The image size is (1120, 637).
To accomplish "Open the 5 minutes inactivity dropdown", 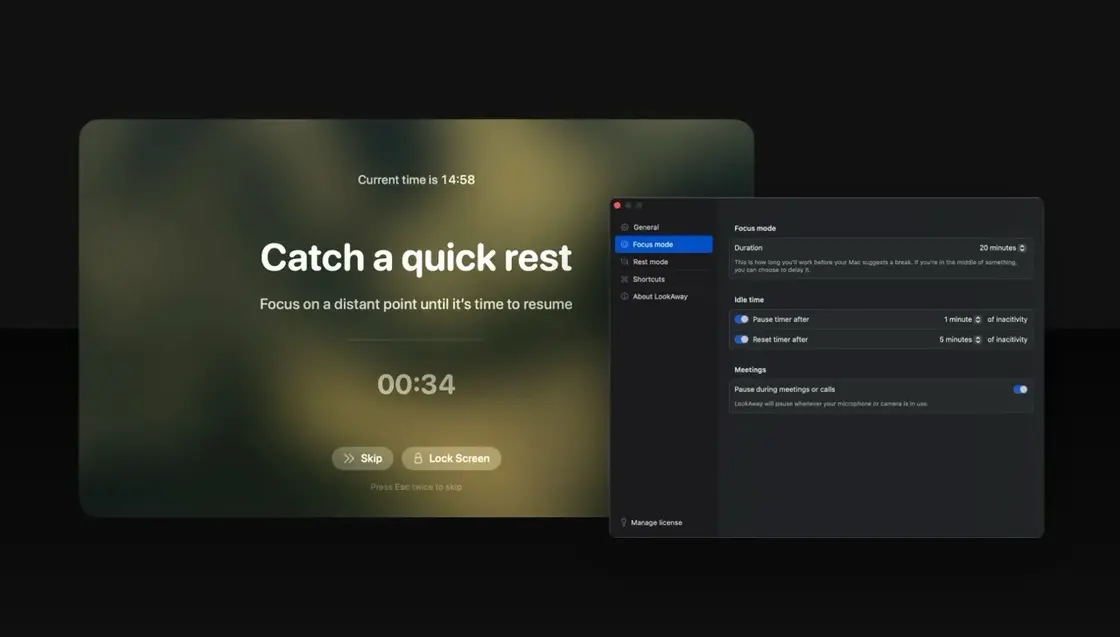I will pyautogui.click(x=960, y=339).
